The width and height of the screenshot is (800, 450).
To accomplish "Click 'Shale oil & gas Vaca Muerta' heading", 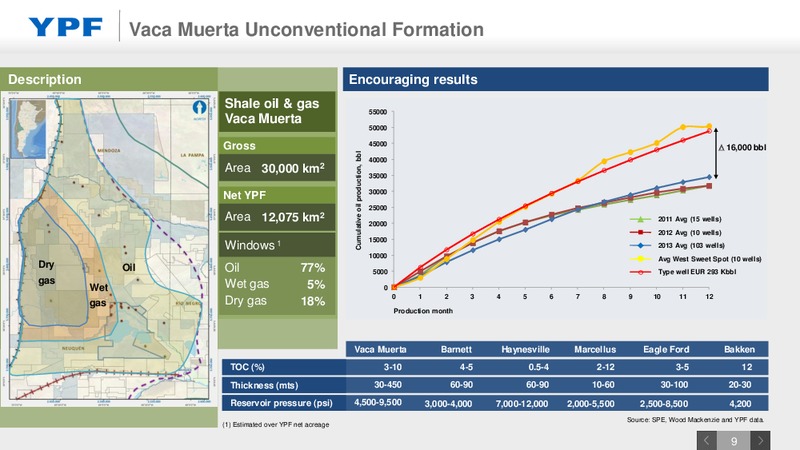I will [272, 111].
